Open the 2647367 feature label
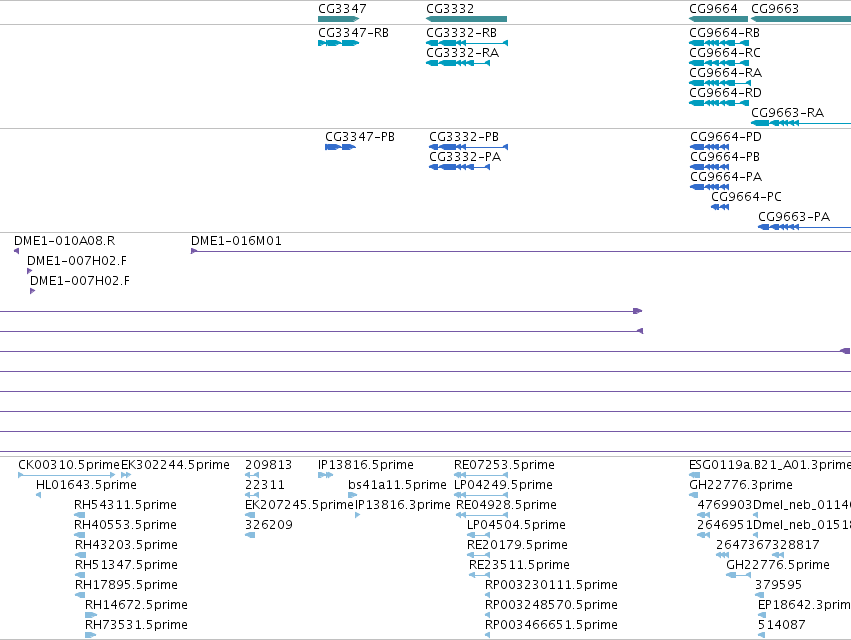The image size is (851, 640). (744, 545)
